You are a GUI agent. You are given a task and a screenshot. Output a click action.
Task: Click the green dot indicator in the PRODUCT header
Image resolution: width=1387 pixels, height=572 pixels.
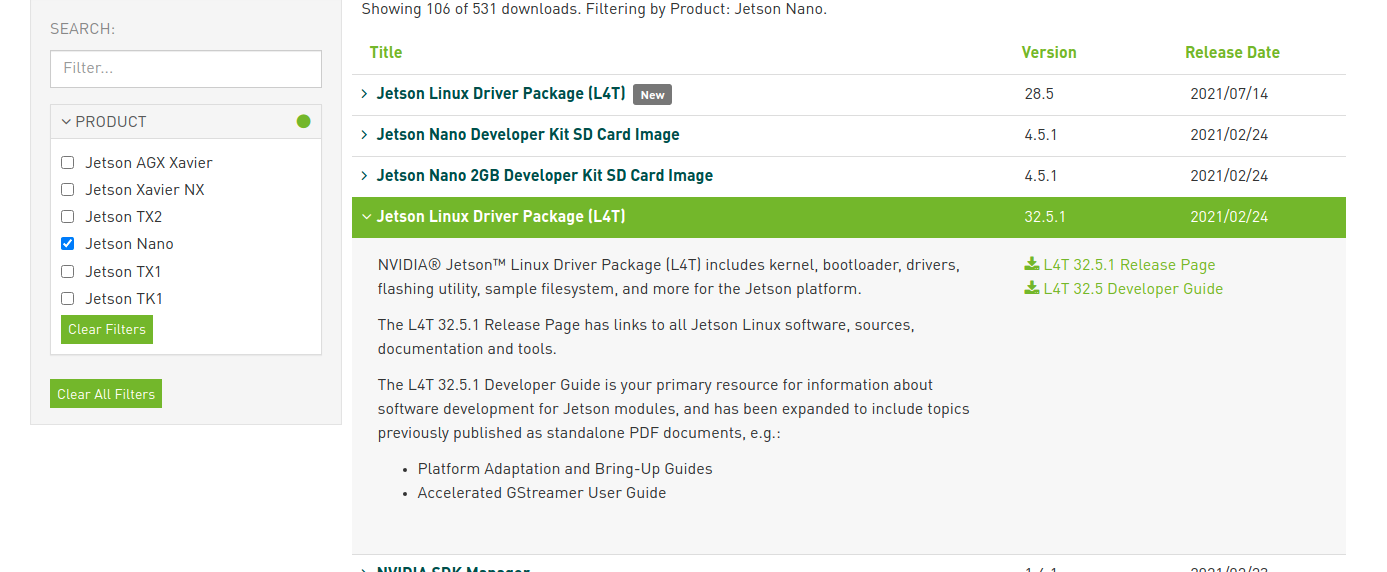303,122
